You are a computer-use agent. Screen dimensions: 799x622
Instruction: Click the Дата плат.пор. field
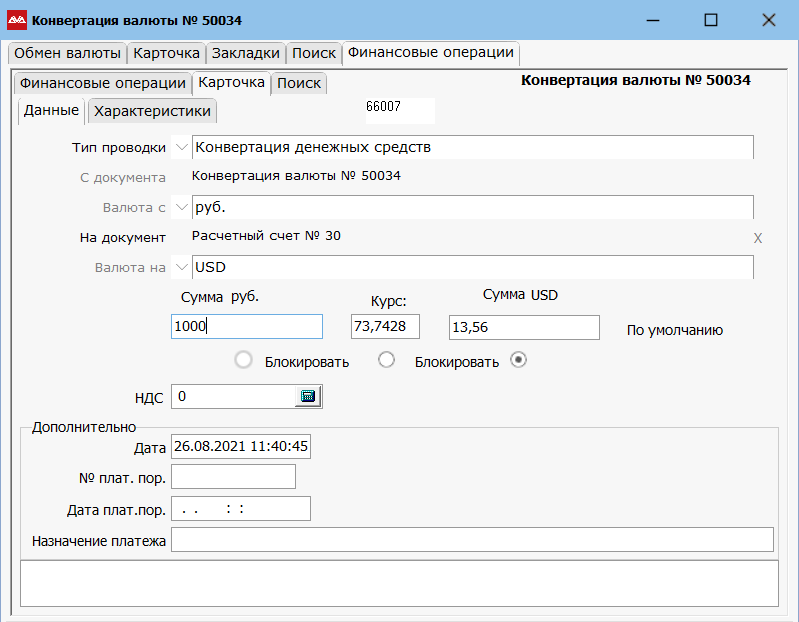pos(241,508)
